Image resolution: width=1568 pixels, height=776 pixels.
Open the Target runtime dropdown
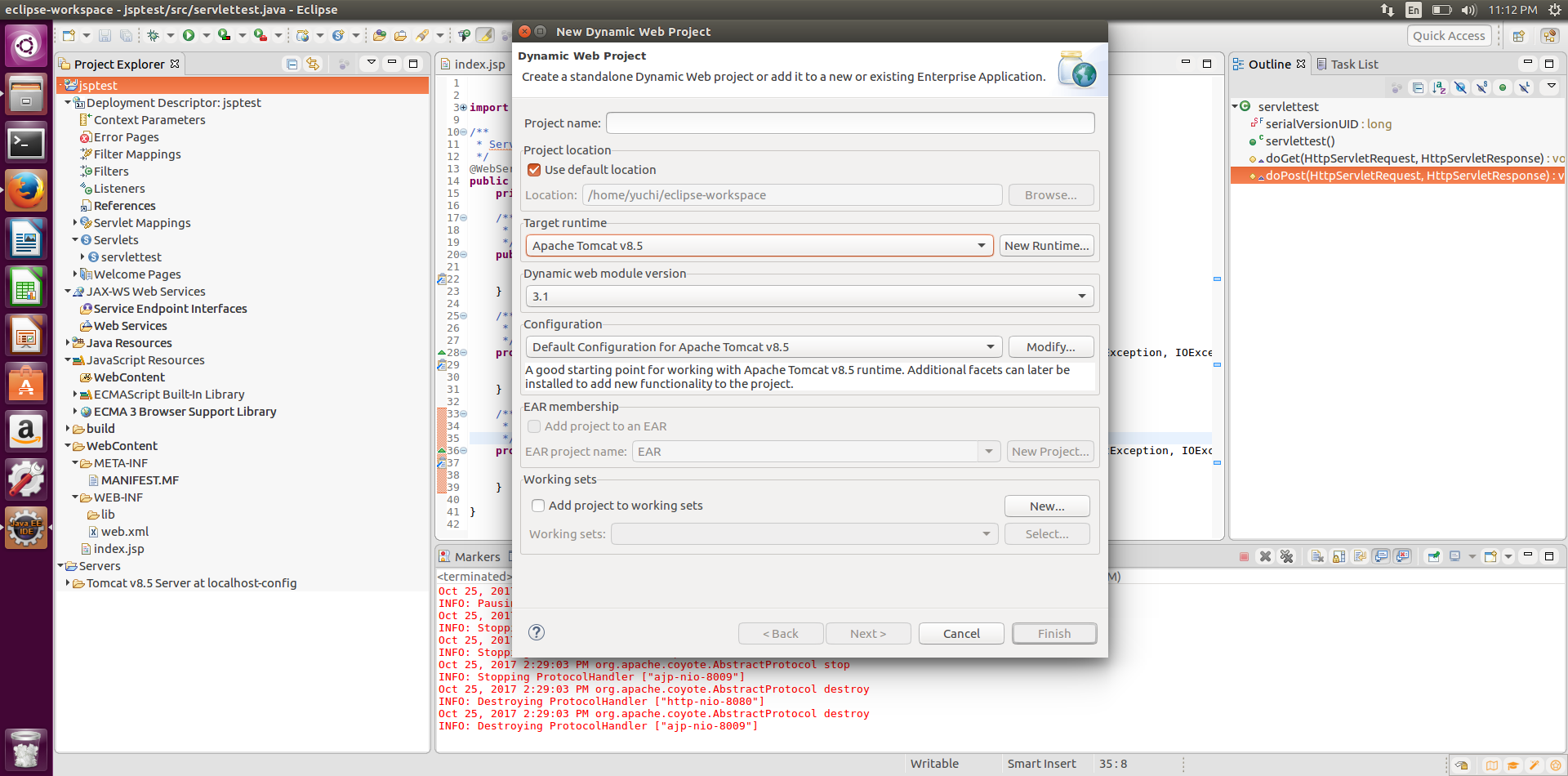[x=759, y=246]
